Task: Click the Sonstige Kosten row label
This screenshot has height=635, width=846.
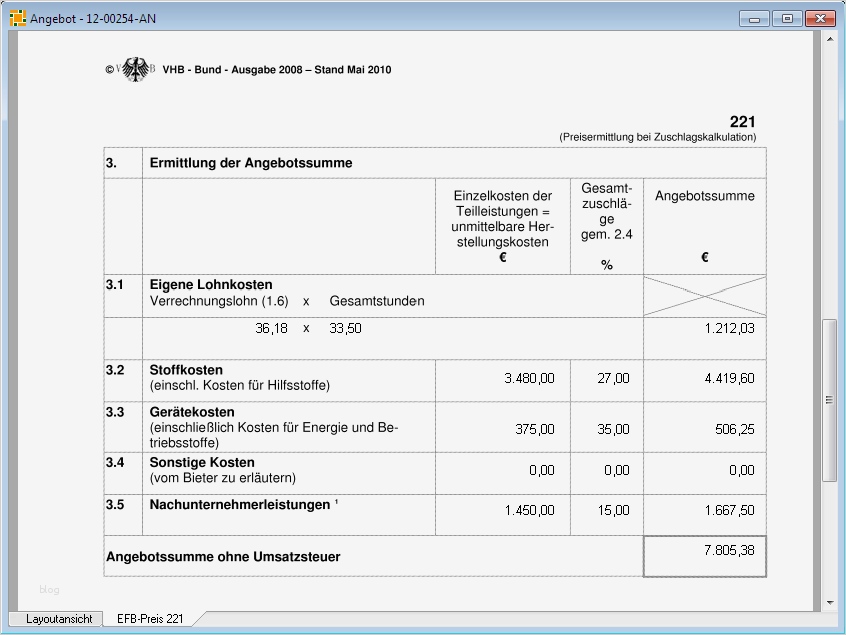Action: [202, 462]
